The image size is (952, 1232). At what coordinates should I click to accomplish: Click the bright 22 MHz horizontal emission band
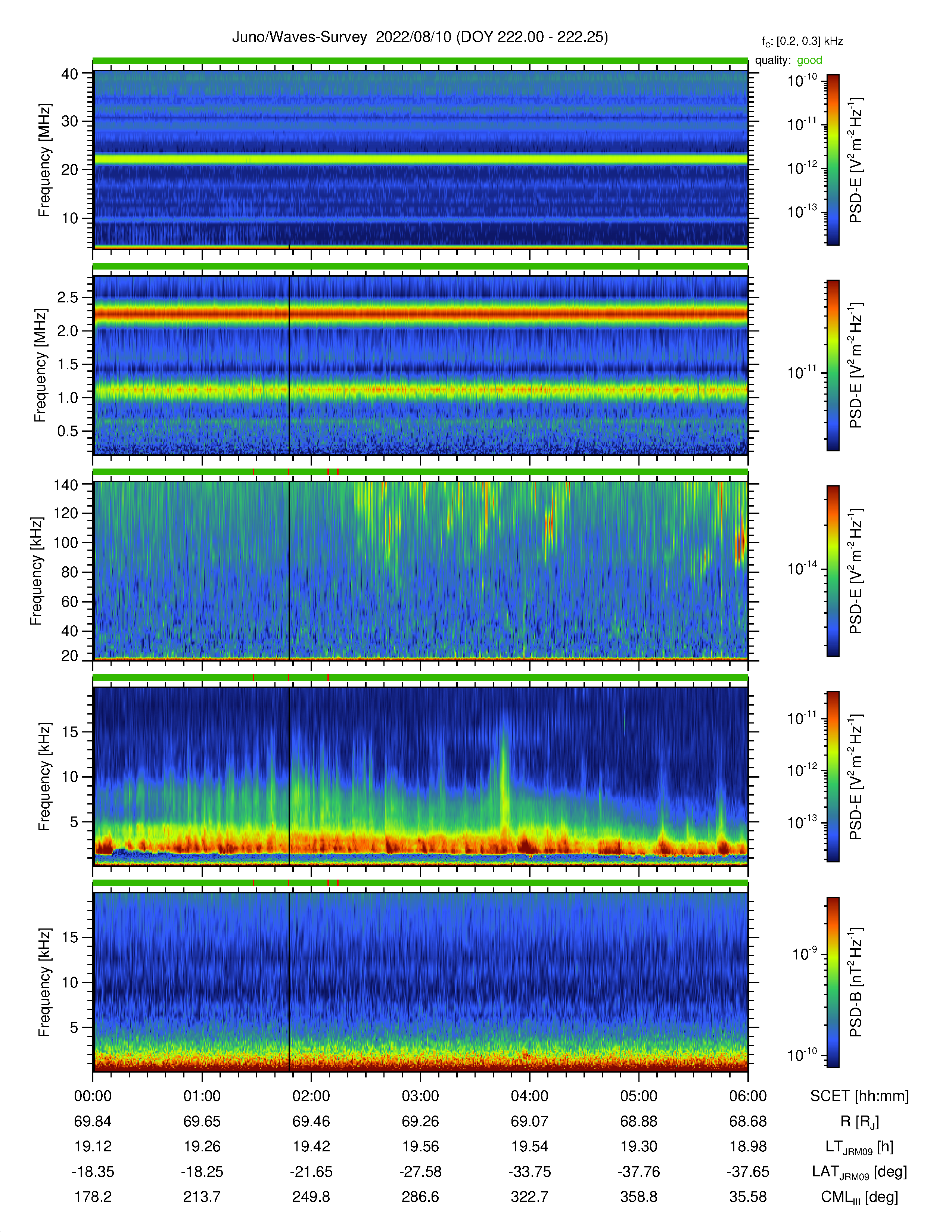click(420, 159)
